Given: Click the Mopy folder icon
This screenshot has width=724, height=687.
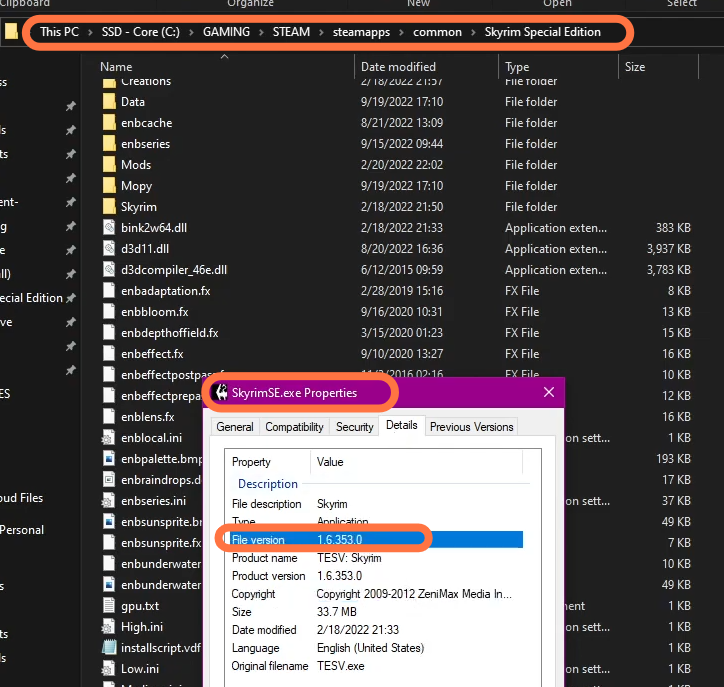Looking at the screenshot, I should pos(109,186).
